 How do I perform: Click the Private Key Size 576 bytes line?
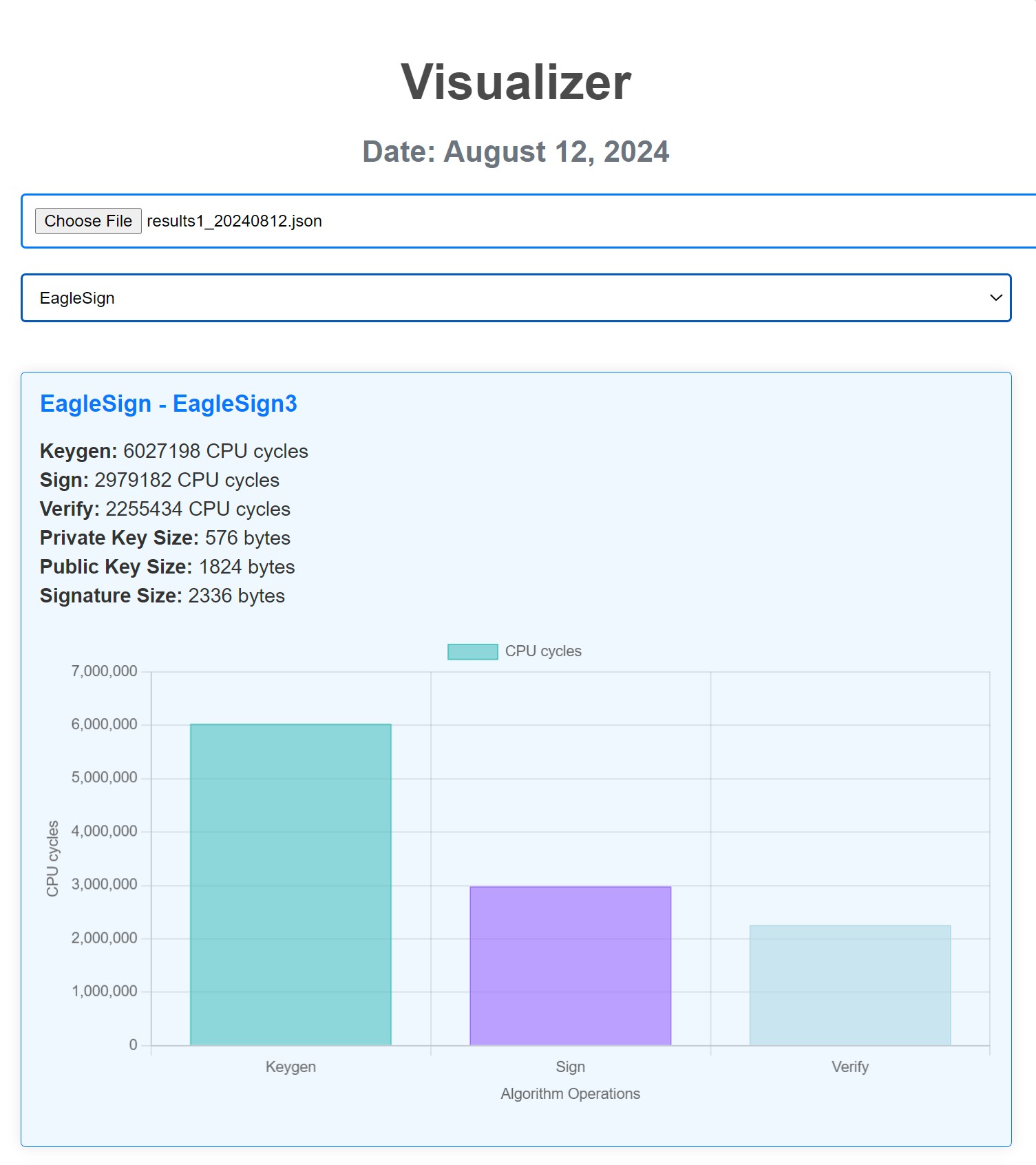(x=165, y=538)
